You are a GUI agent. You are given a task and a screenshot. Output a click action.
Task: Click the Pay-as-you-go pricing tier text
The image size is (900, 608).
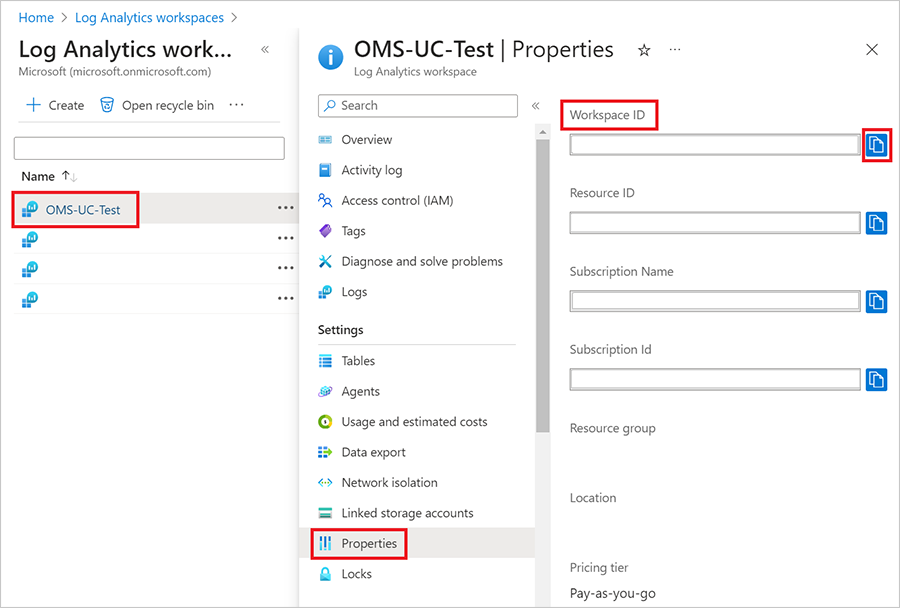612,593
